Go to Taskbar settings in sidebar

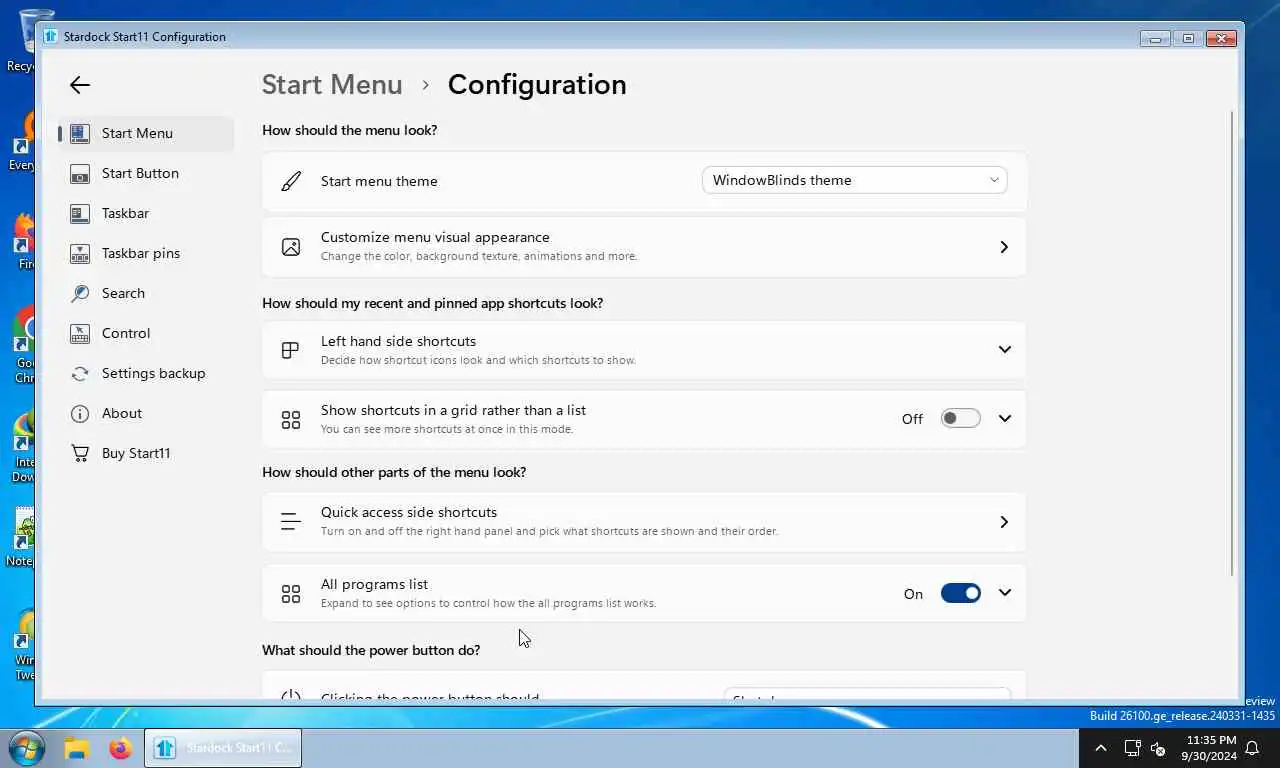tap(147, 213)
